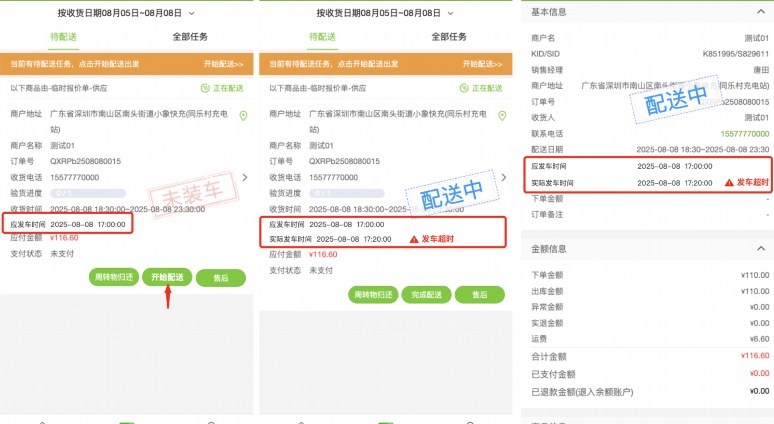Click 支付状态 未支付 in left screen
The width and height of the screenshot is (774, 424).
point(62,254)
